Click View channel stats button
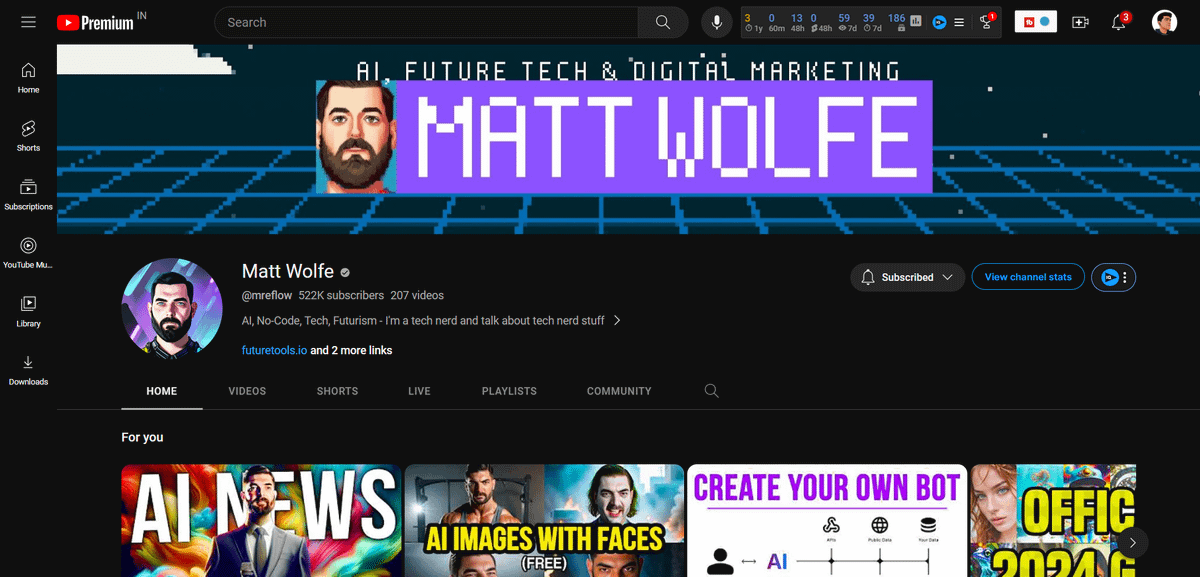This screenshot has width=1200, height=577. click(1027, 277)
